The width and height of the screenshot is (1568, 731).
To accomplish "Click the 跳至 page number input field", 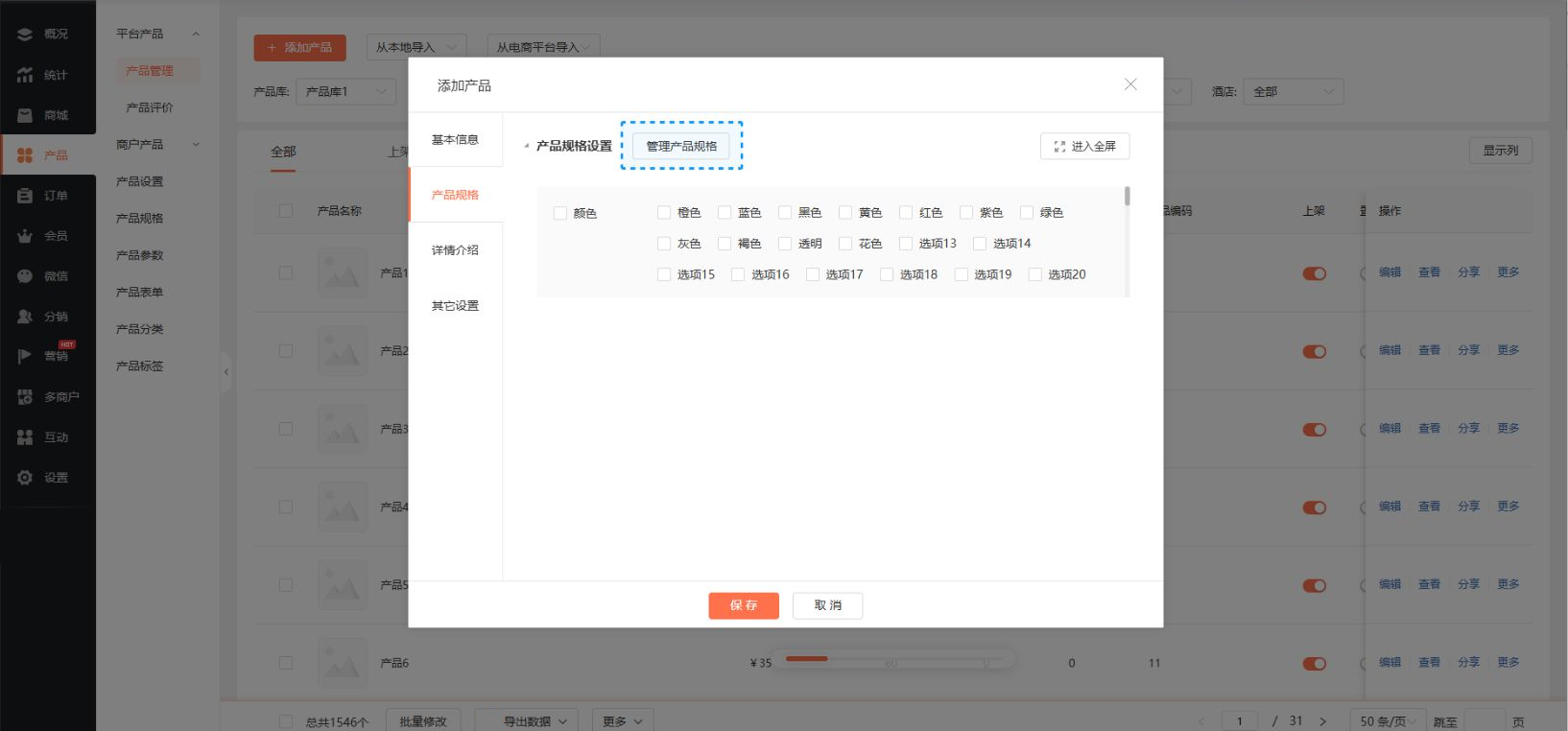I will (1485, 721).
